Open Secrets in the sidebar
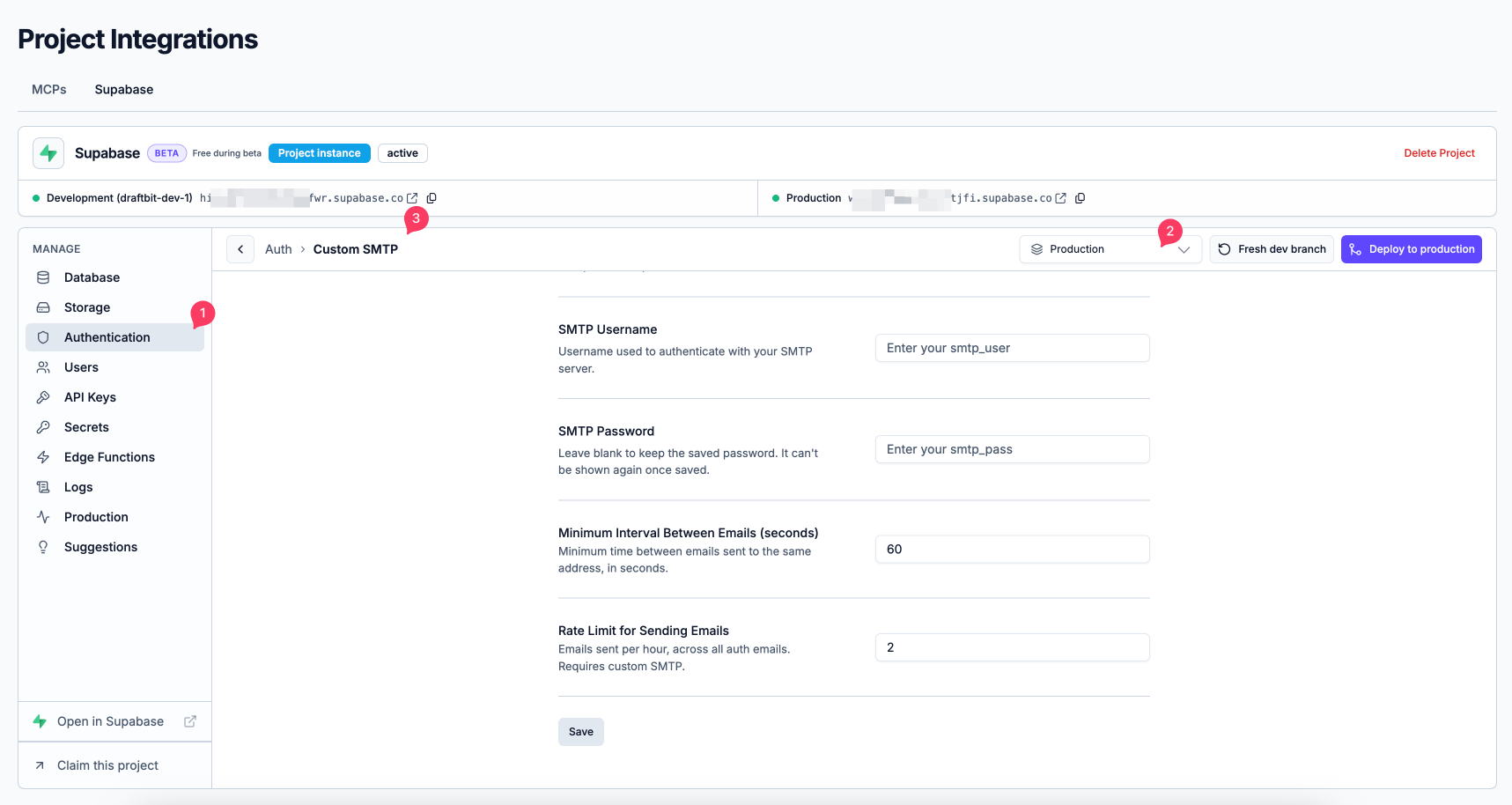The image size is (1512, 805). click(x=114, y=427)
